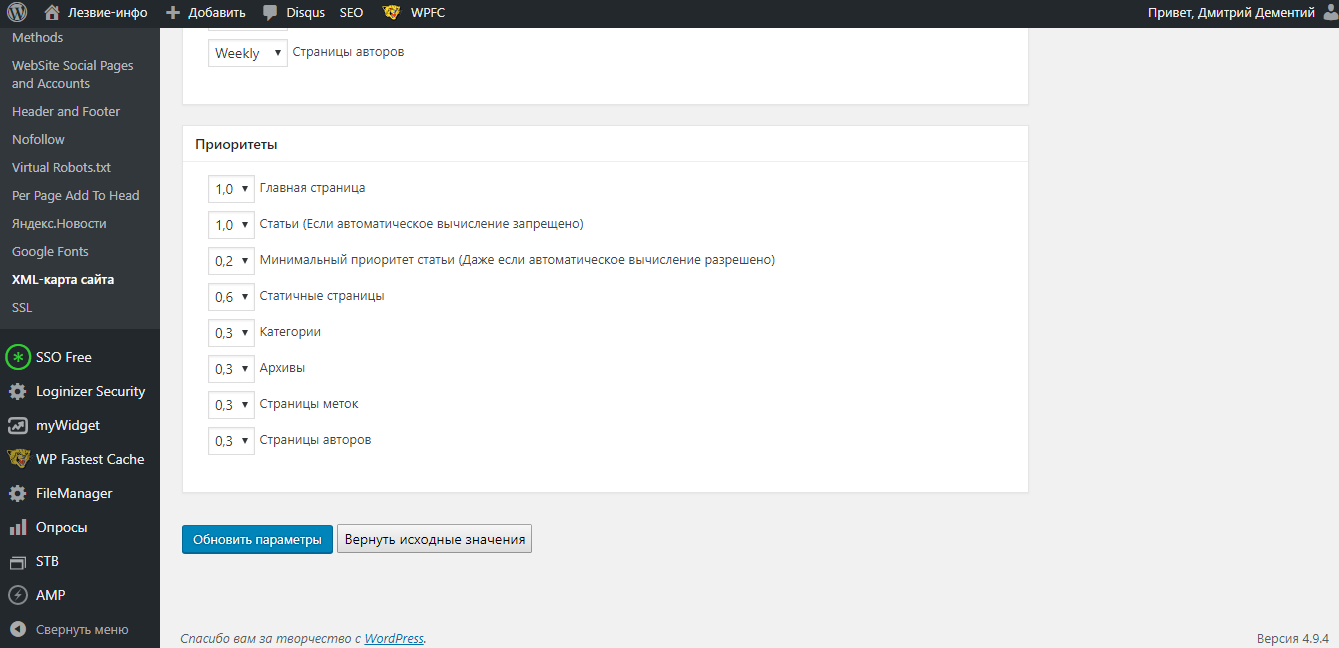This screenshot has height=648, width=1339.
Task: Click the Loginizer Security gear icon
Action: (x=18, y=392)
